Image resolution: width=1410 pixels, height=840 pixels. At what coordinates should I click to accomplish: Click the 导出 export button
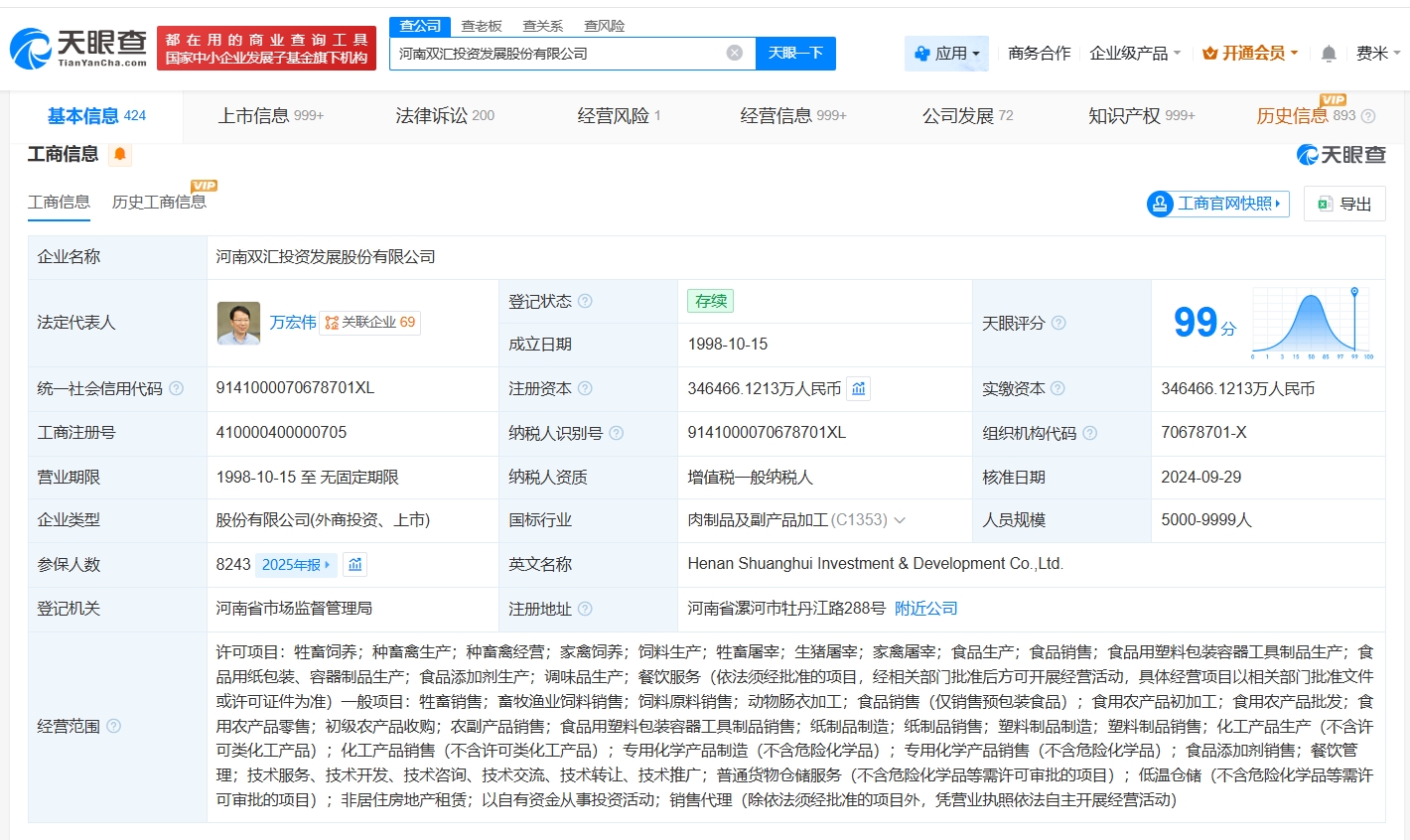click(1344, 204)
